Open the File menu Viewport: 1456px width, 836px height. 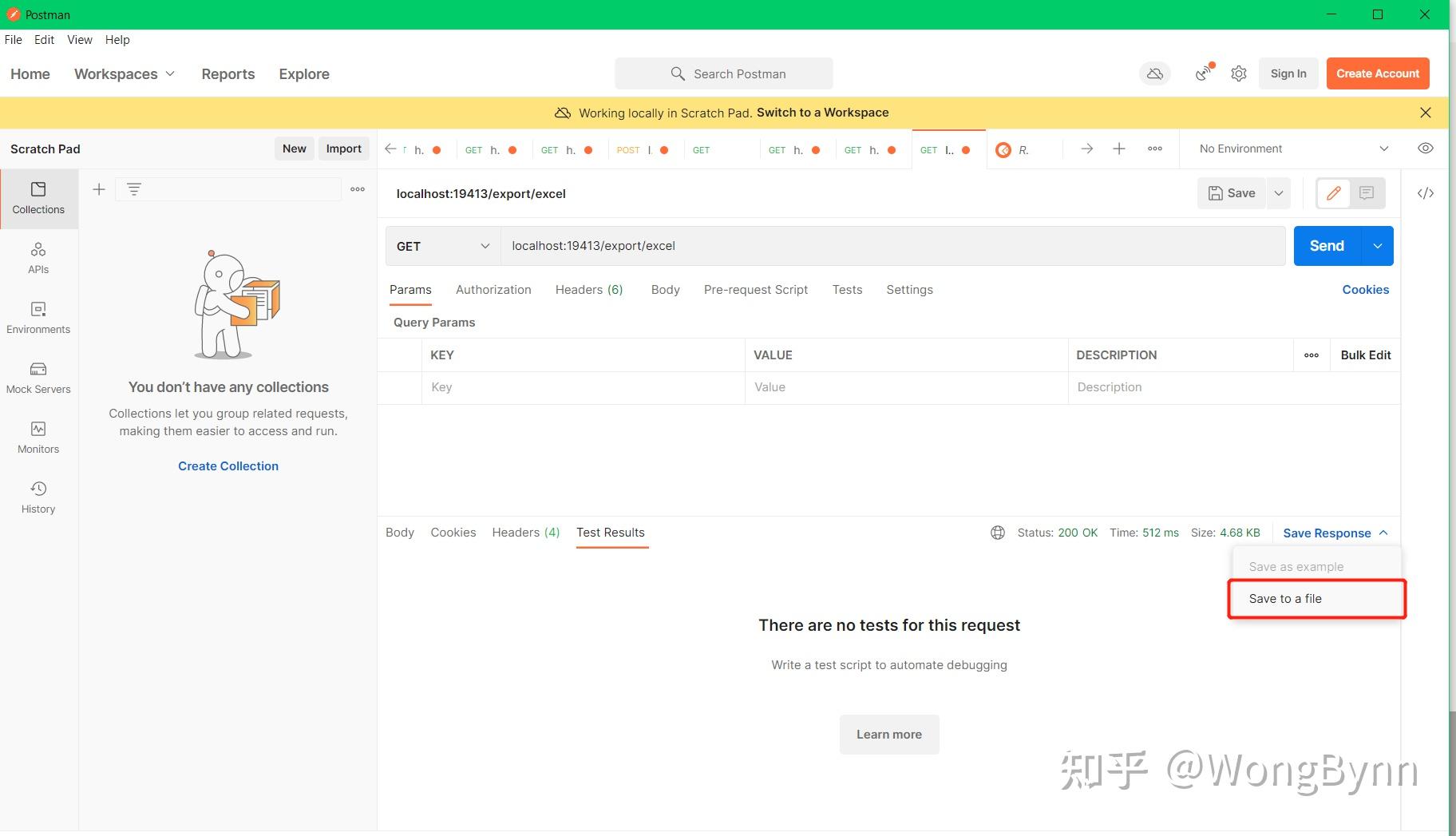tap(14, 40)
